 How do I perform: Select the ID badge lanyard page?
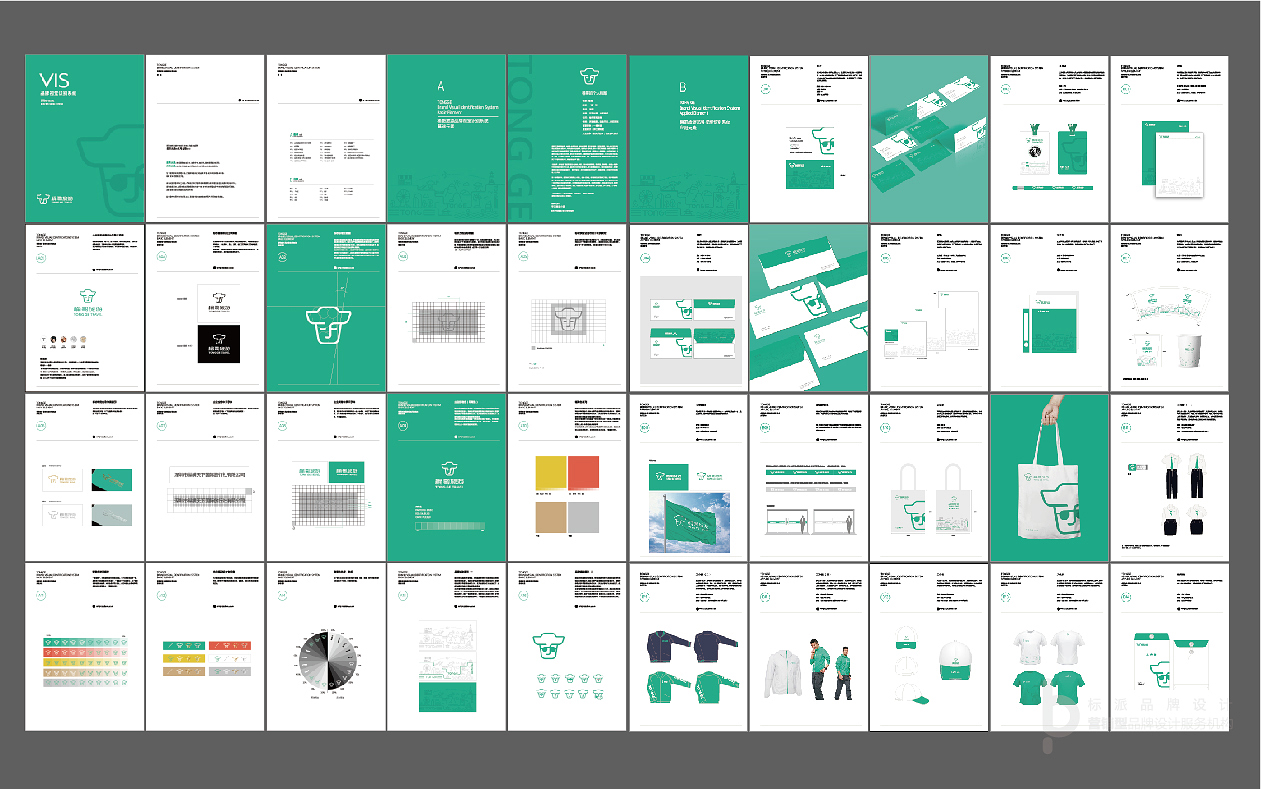(x=1049, y=137)
